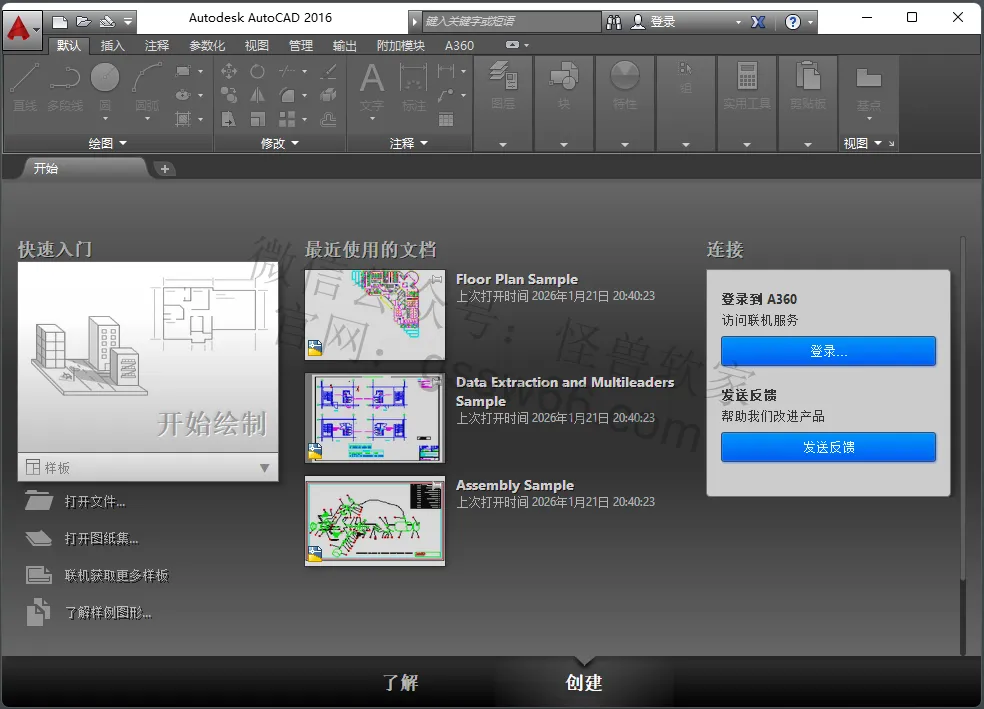Click the 发送反馈 button

point(828,447)
